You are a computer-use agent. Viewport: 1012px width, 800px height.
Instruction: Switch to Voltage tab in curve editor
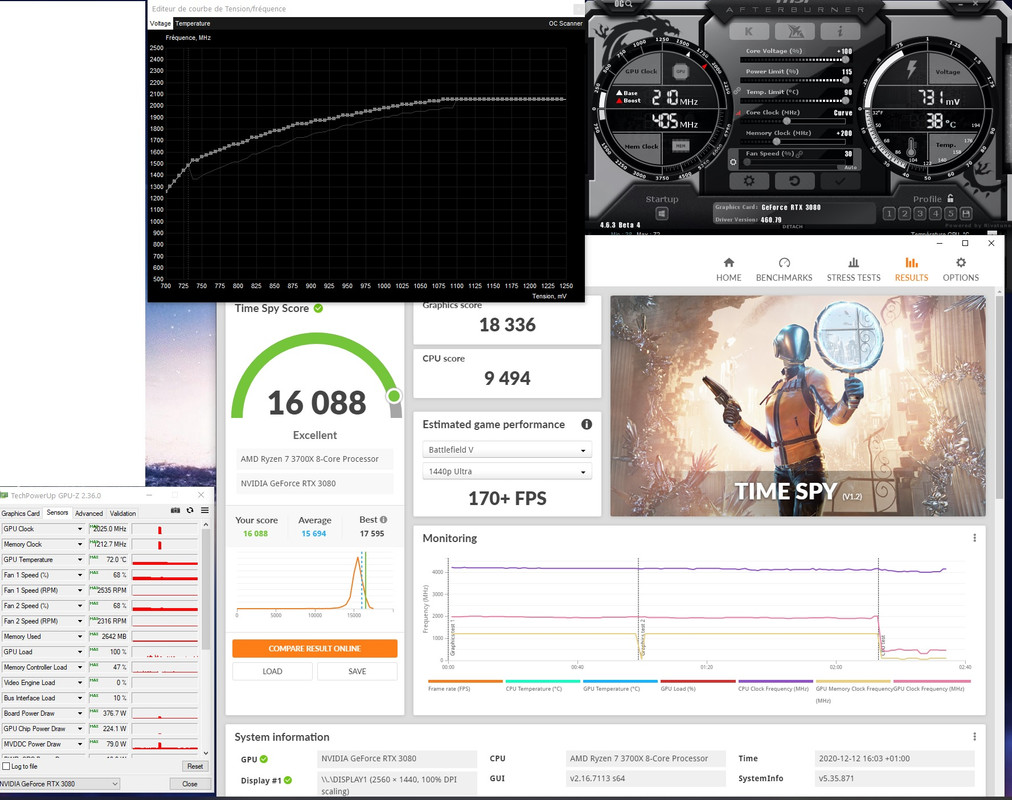161,23
